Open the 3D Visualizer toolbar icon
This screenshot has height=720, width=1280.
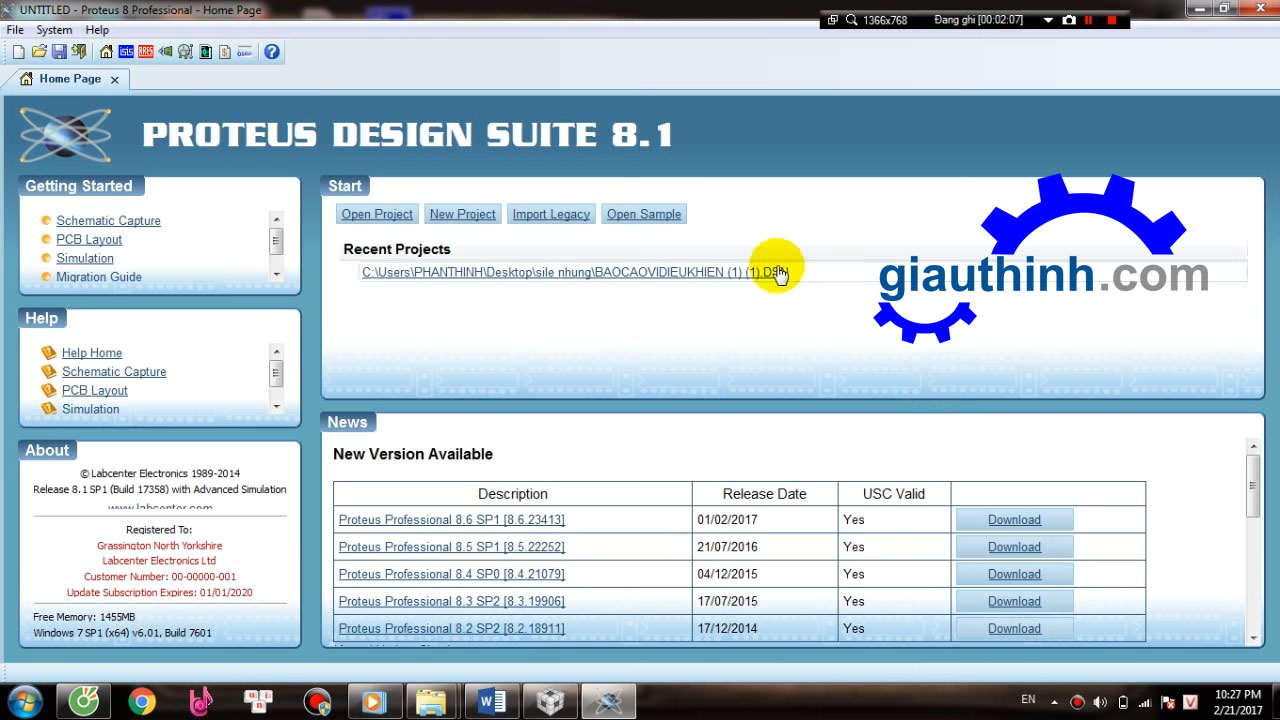pos(165,52)
